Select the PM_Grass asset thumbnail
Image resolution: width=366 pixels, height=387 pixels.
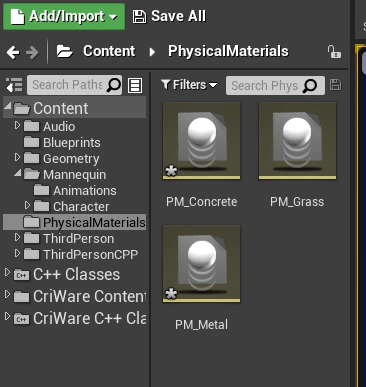[x=297, y=141]
